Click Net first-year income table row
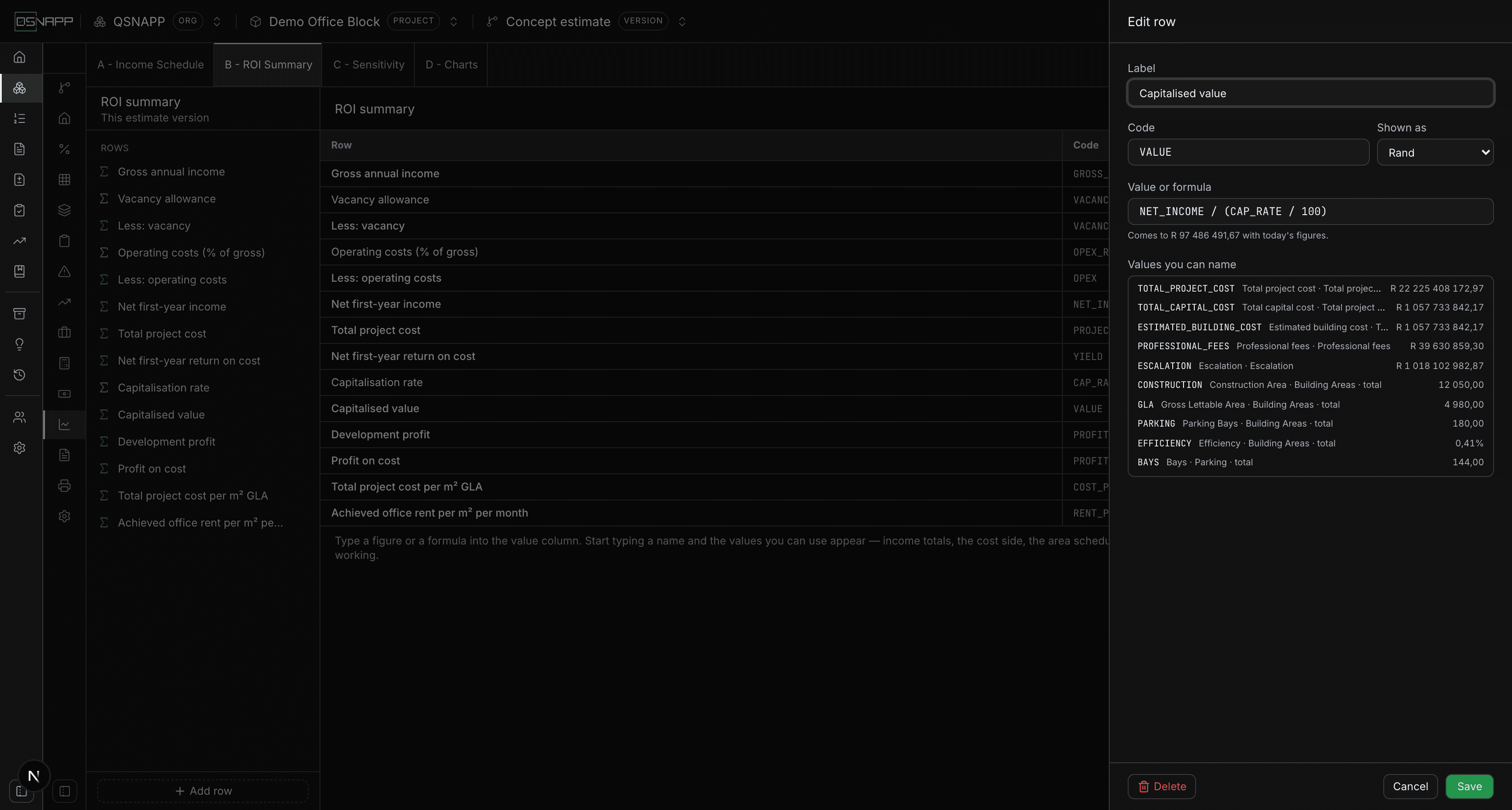The image size is (1512, 810). pyautogui.click(x=714, y=304)
